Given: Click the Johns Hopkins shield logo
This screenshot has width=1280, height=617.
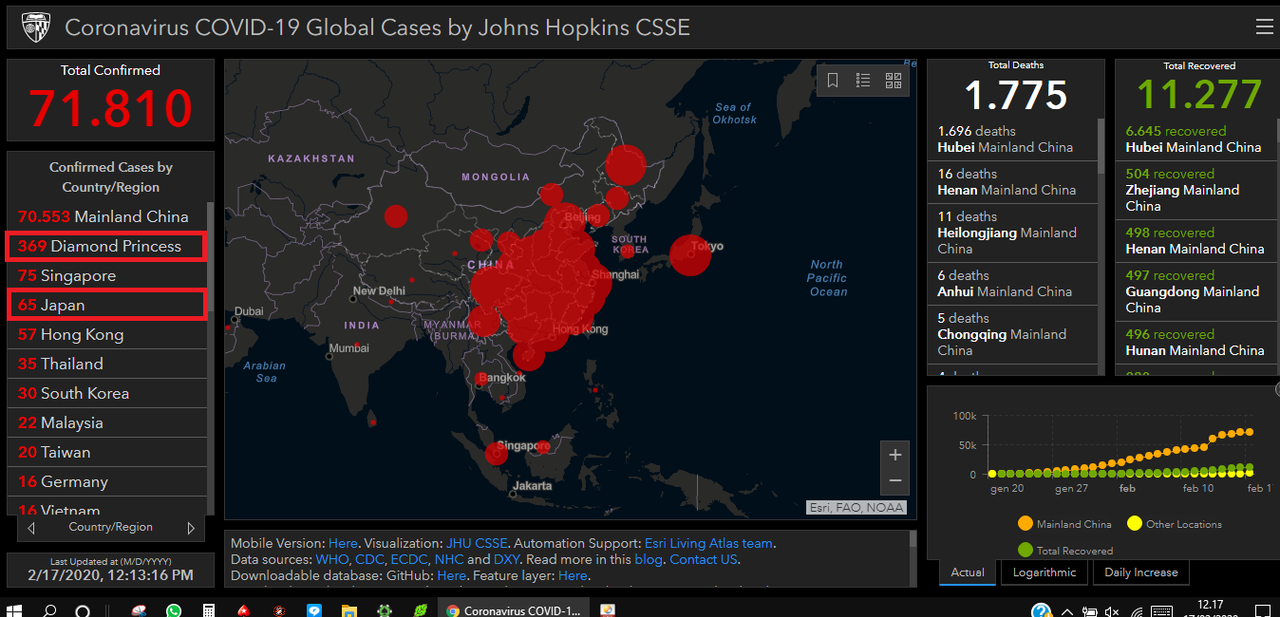Looking at the screenshot, I should 35,27.
